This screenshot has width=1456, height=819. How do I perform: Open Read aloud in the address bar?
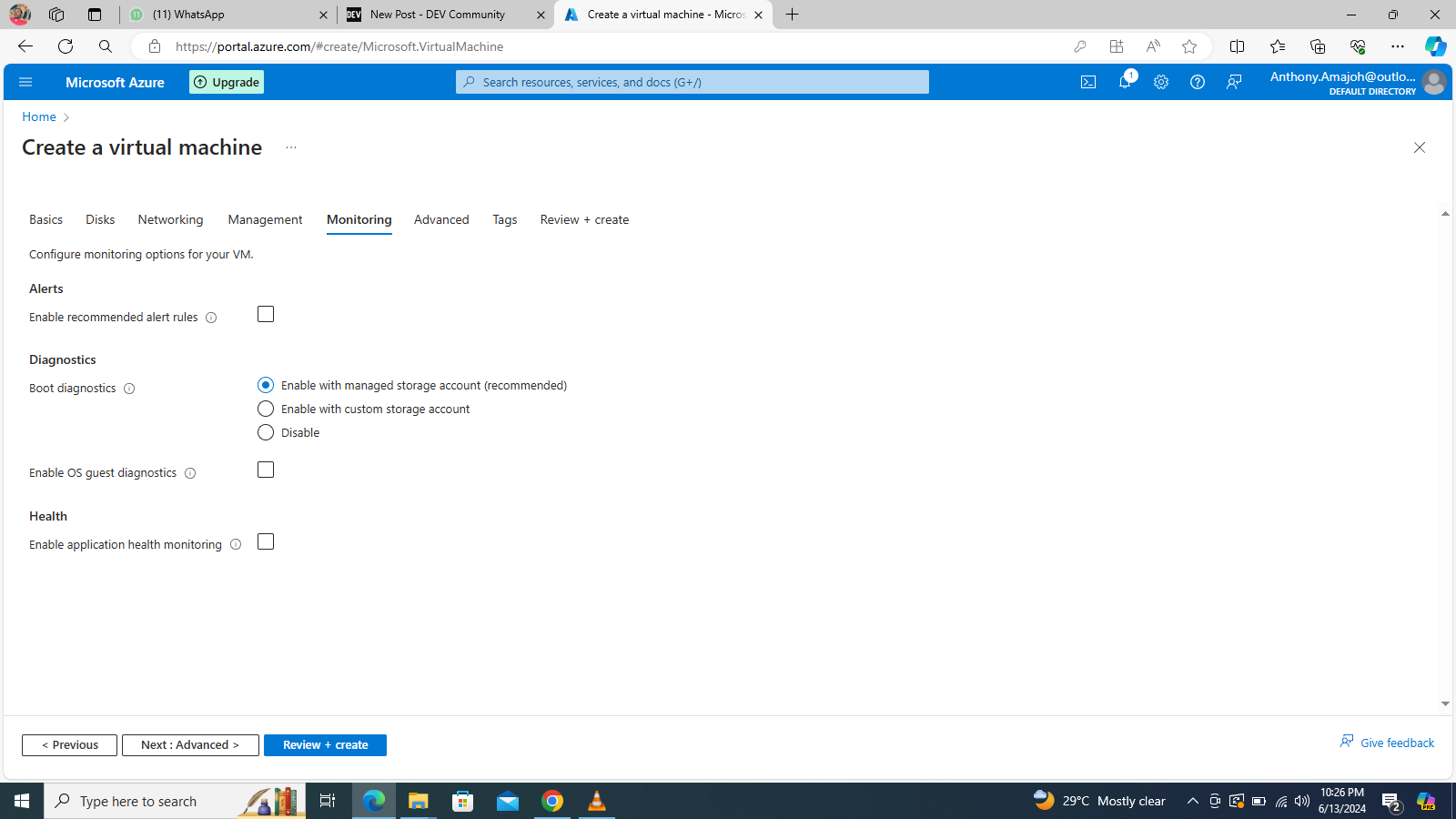tap(1153, 46)
